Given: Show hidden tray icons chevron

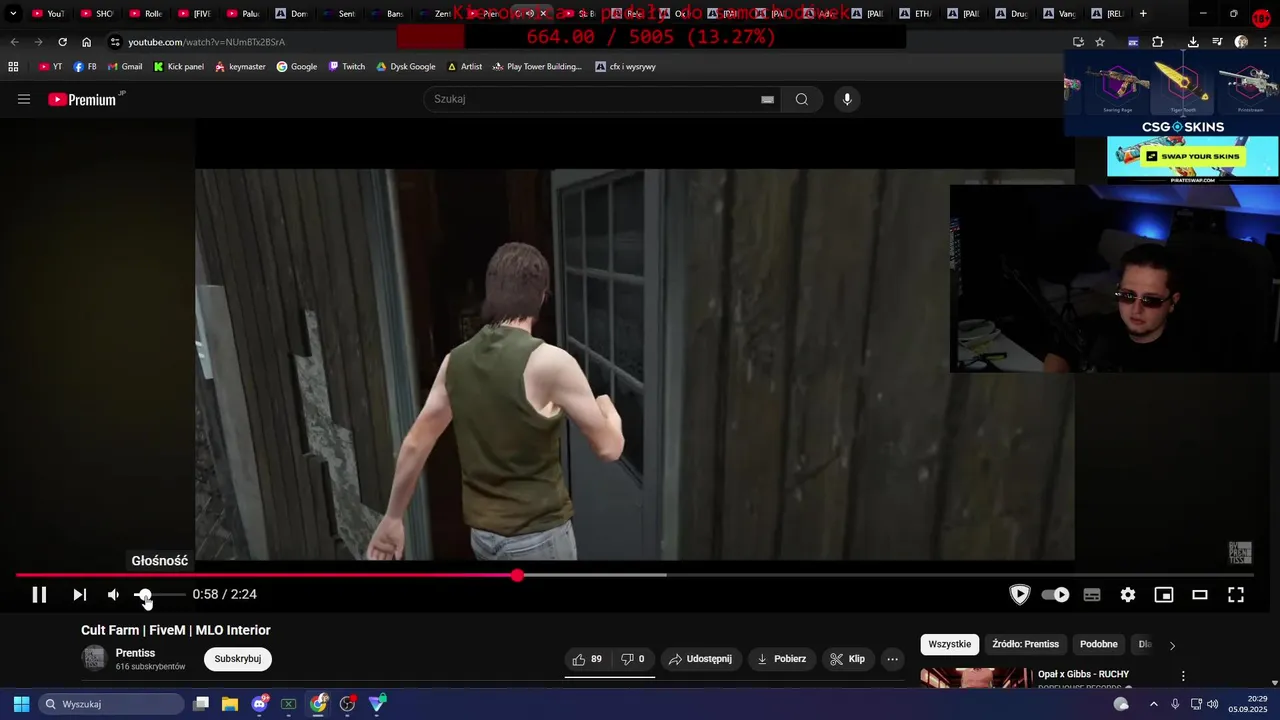Looking at the screenshot, I should click(1153, 704).
